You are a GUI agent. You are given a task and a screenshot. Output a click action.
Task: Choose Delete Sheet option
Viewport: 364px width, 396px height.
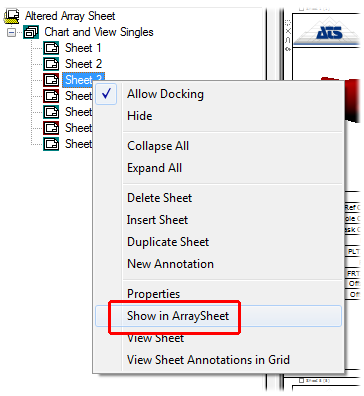click(159, 198)
